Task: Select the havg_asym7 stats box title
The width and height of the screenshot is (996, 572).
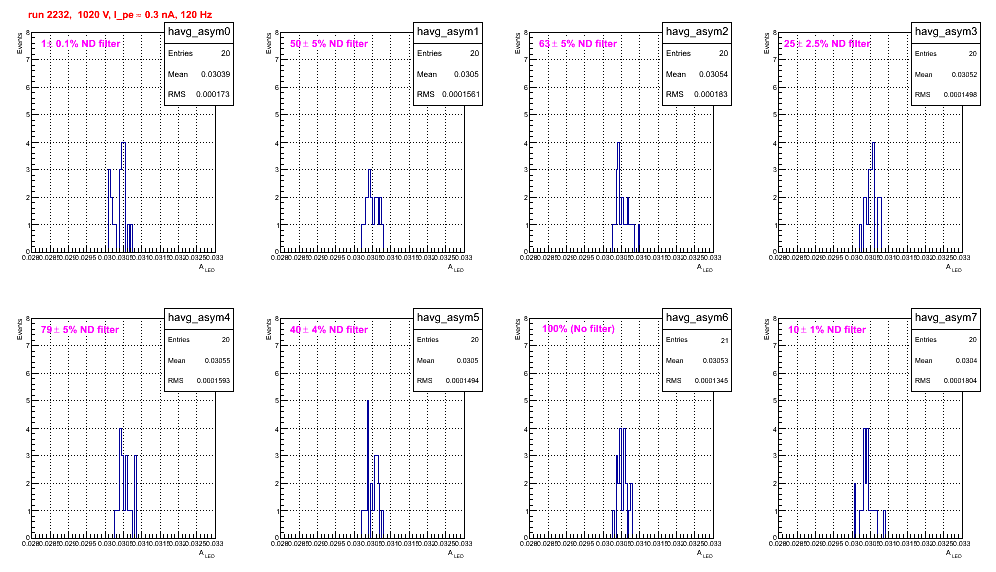Action: (x=946, y=317)
